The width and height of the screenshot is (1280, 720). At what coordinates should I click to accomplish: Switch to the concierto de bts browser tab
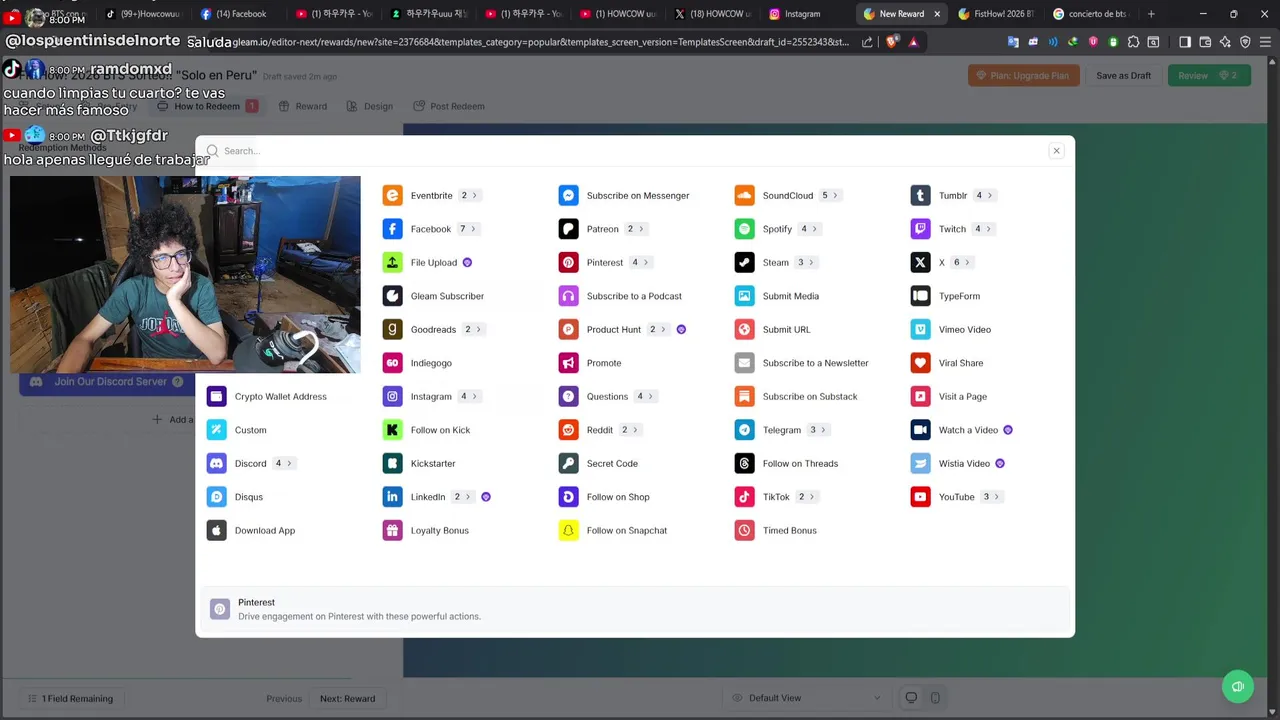1088,14
